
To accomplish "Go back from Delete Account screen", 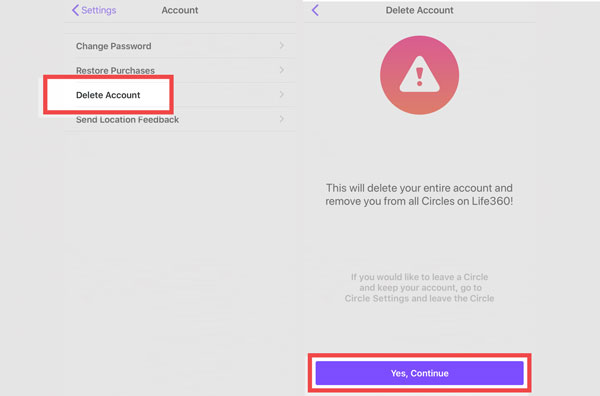I will (315, 10).
